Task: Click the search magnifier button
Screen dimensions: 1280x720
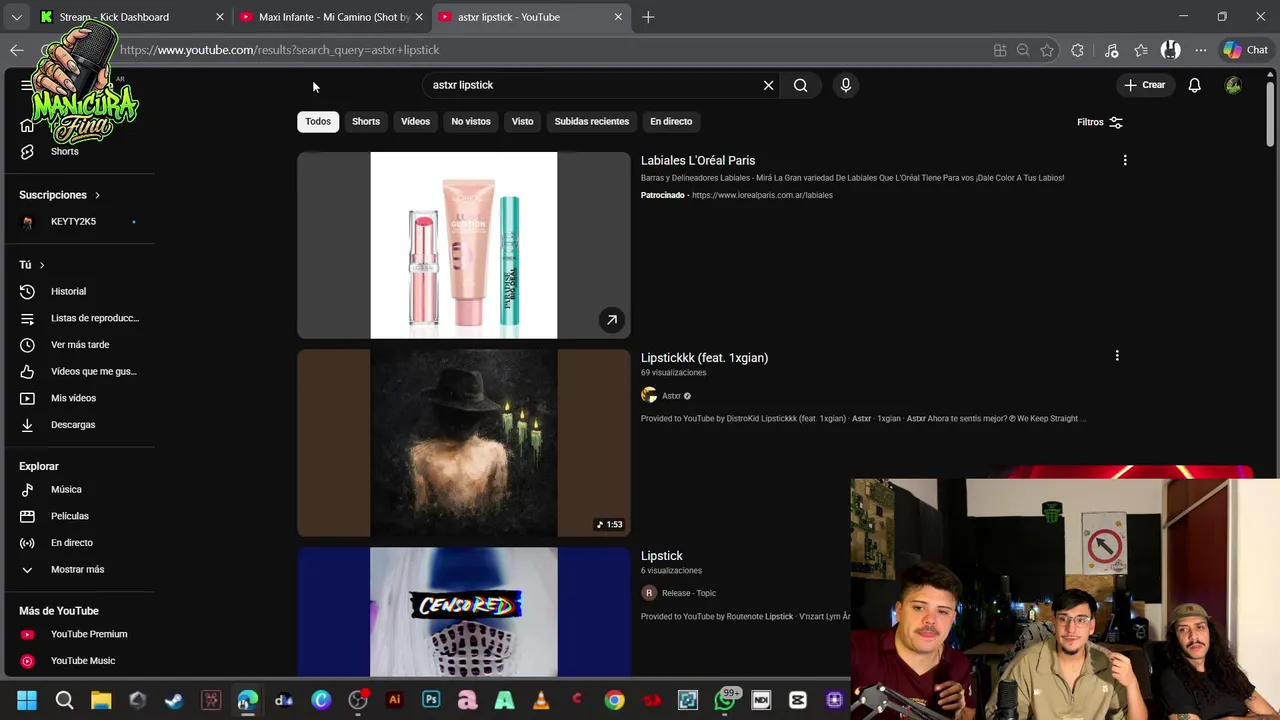Action: click(x=800, y=85)
